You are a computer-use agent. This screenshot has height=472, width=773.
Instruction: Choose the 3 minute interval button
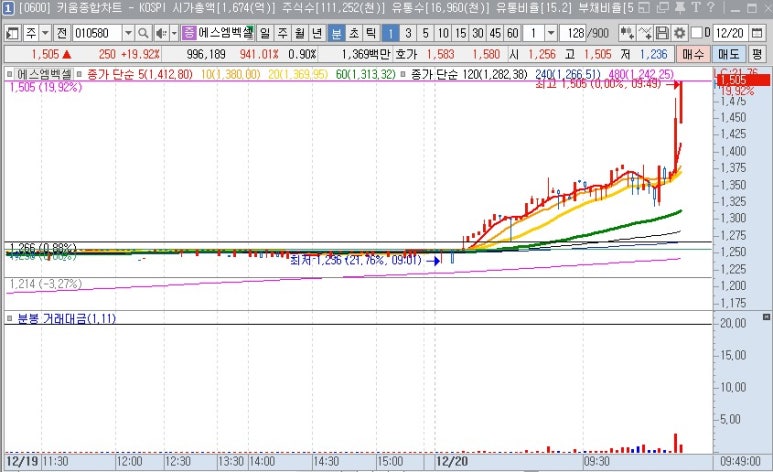pos(408,34)
